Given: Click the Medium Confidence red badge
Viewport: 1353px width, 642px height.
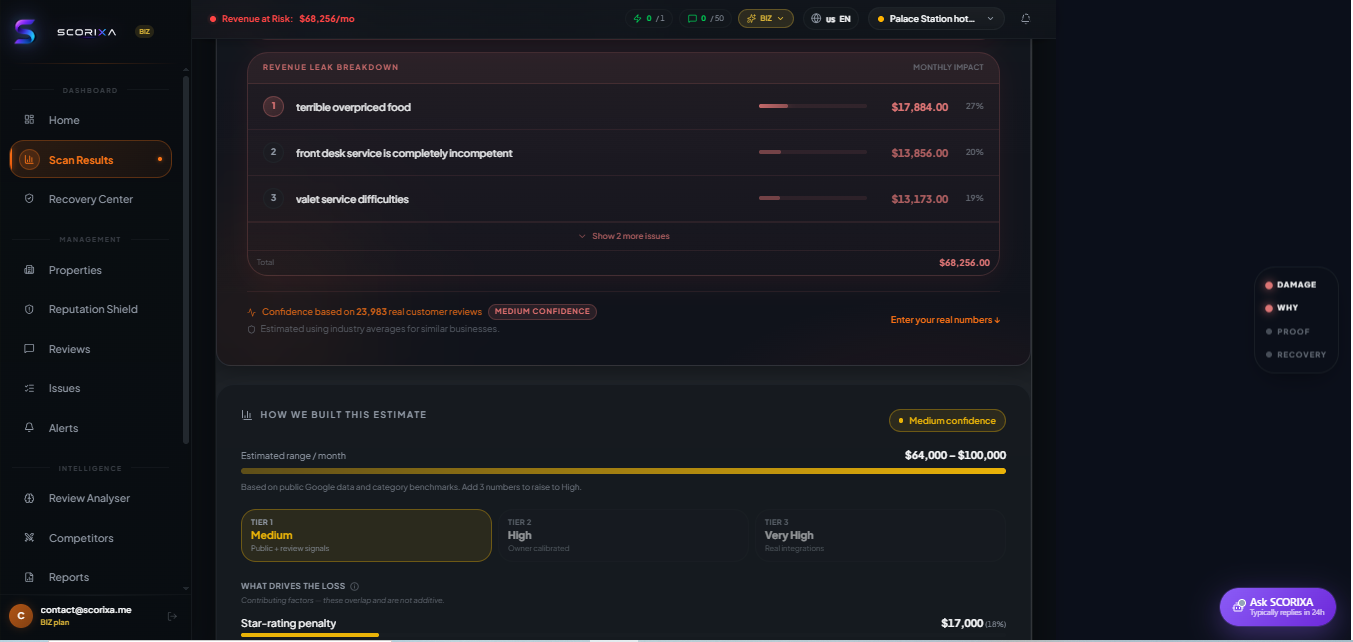Looking at the screenshot, I should [542, 312].
